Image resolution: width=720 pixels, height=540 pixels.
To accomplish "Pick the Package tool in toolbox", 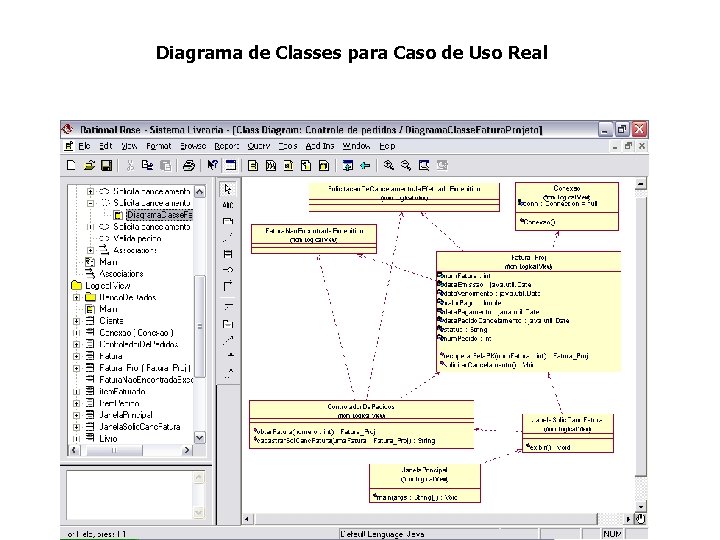I will tap(228, 324).
